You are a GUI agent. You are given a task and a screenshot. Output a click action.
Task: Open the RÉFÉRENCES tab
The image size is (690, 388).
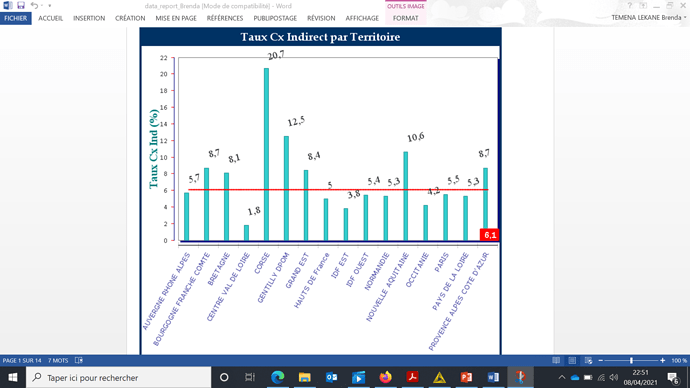[x=225, y=18]
